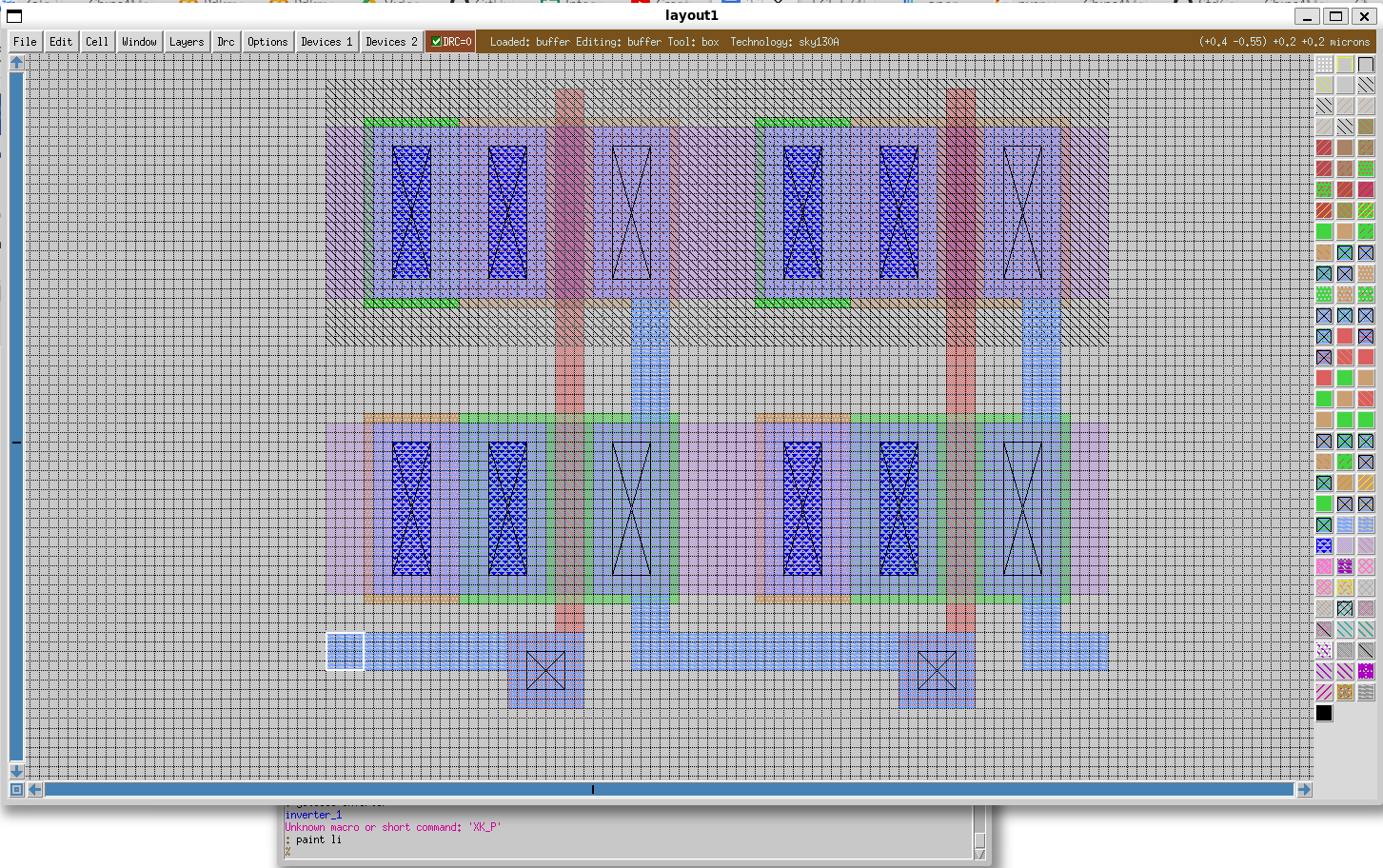Click the console window's scrollbar down arrow
This screenshot has height=868, width=1383.
979,854
